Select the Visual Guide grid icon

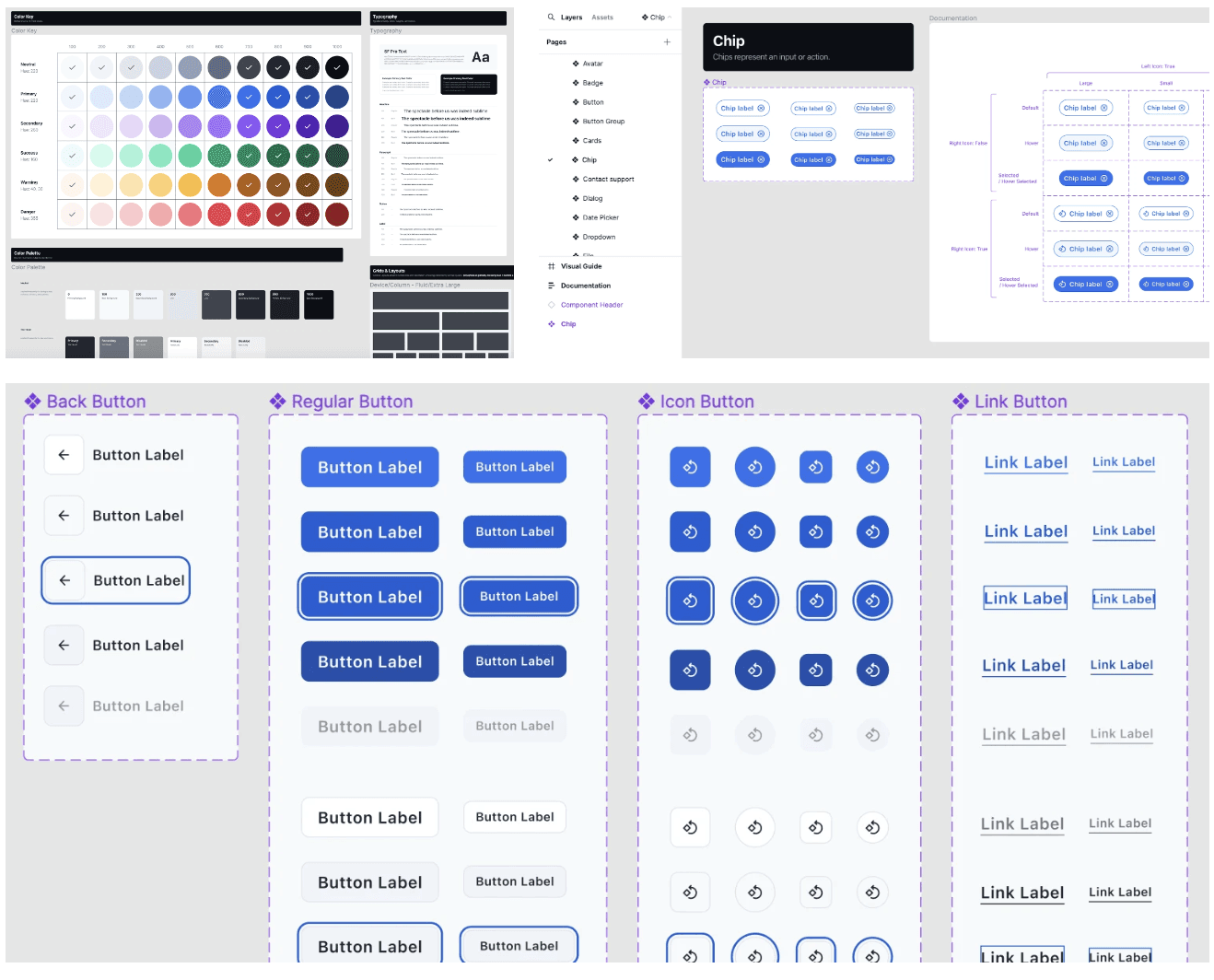[551, 266]
